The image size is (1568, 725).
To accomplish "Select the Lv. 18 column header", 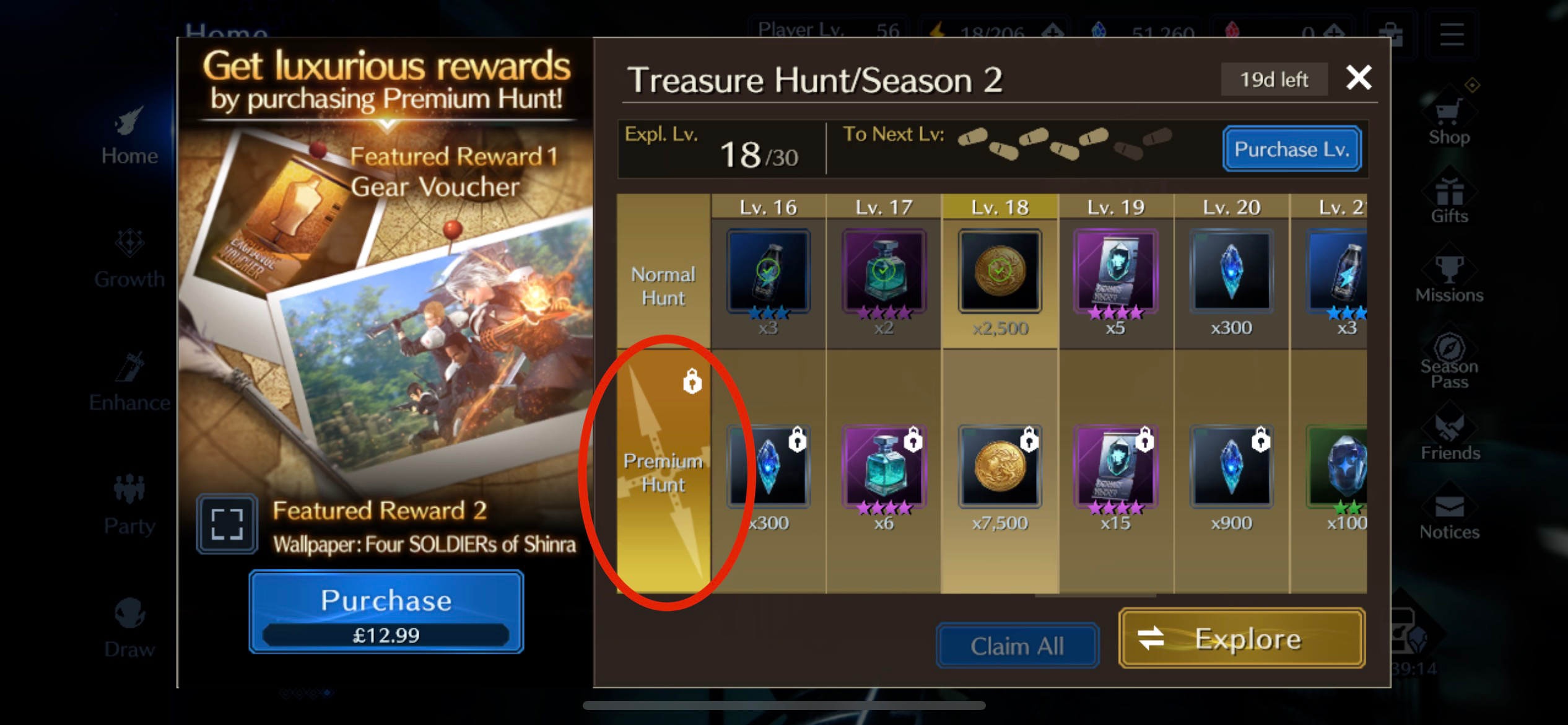I will 1000,207.
